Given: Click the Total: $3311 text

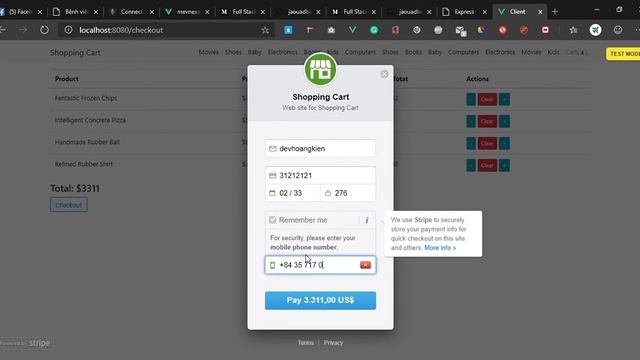Looking at the screenshot, I should 75,189.
